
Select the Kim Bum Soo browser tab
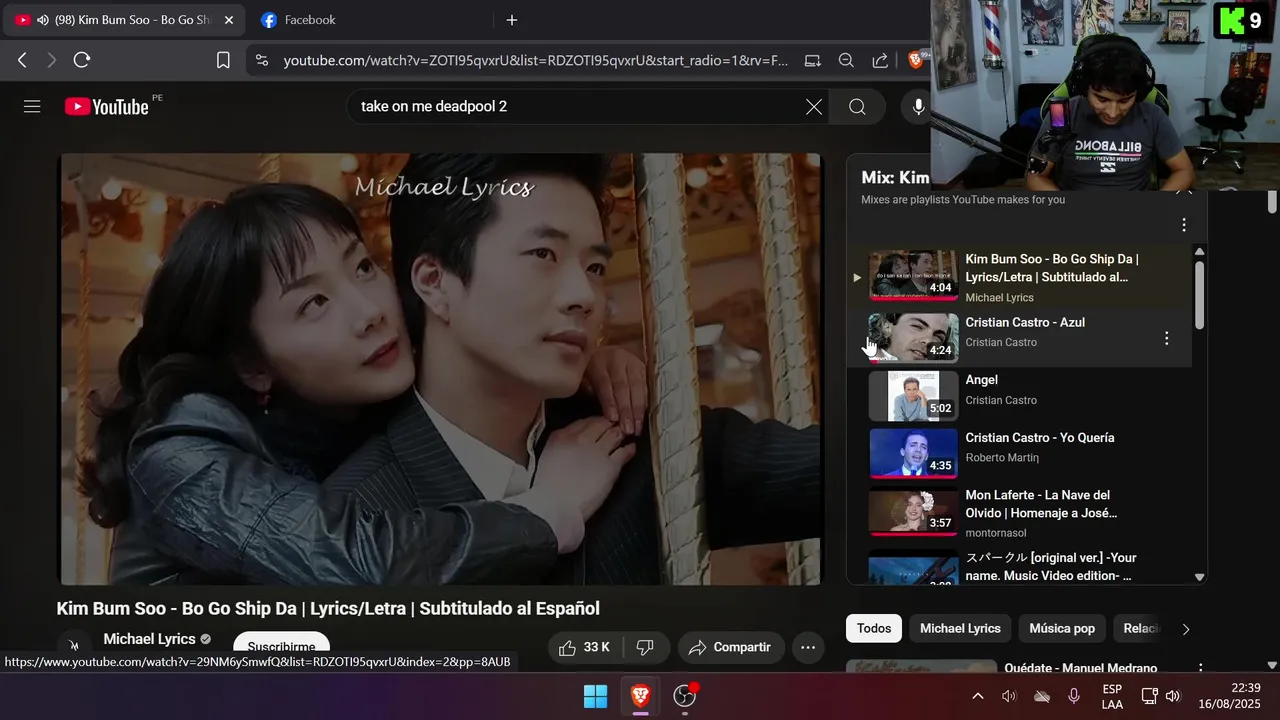tap(125, 20)
